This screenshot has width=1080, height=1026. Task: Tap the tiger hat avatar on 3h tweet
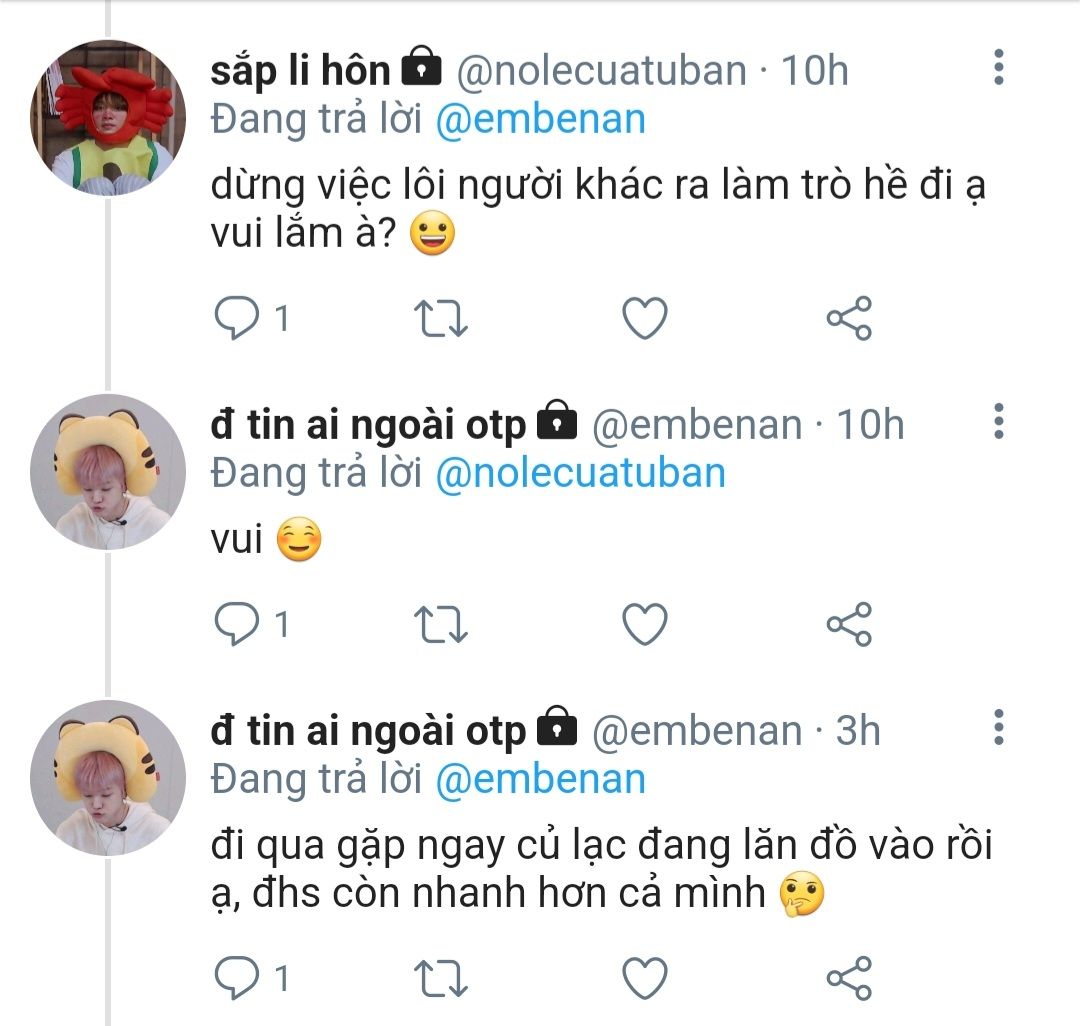click(x=108, y=777)
